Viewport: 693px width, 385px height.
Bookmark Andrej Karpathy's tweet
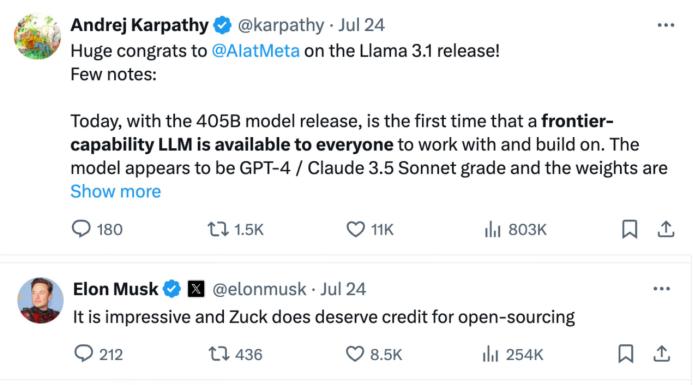pyautogui.click(x=629, y=229)
